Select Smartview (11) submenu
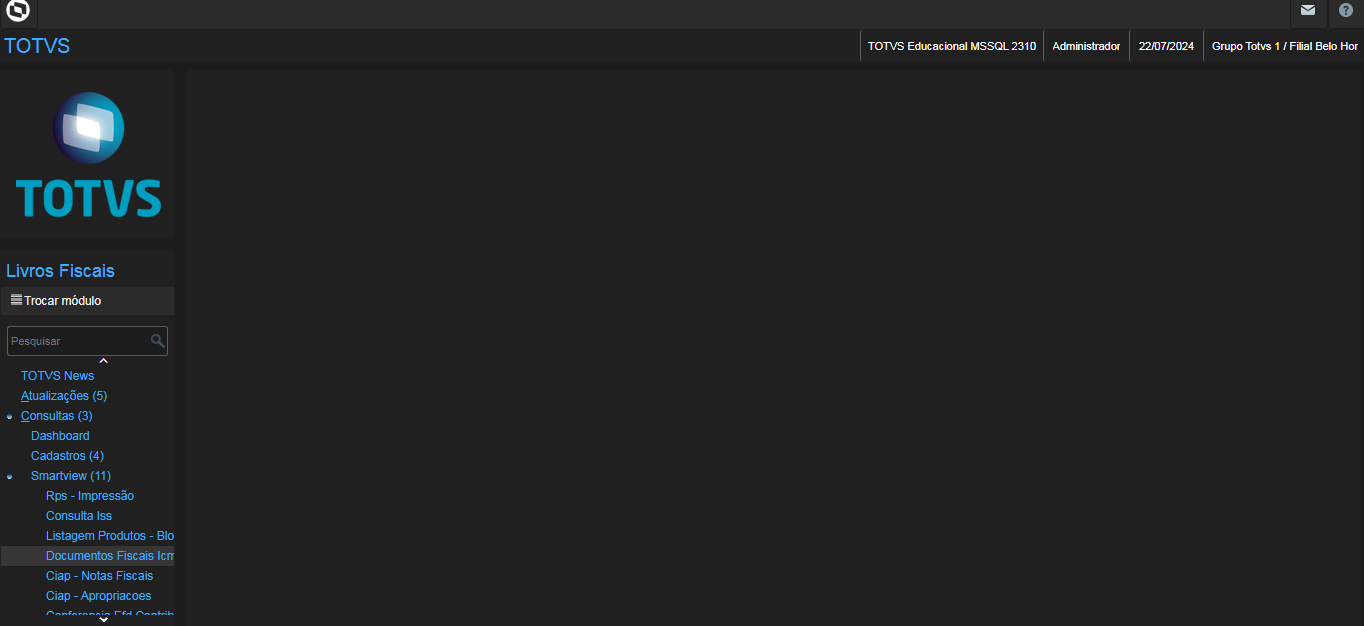The width and height of the screenshot is (1364, 626). tap(71, 476)
